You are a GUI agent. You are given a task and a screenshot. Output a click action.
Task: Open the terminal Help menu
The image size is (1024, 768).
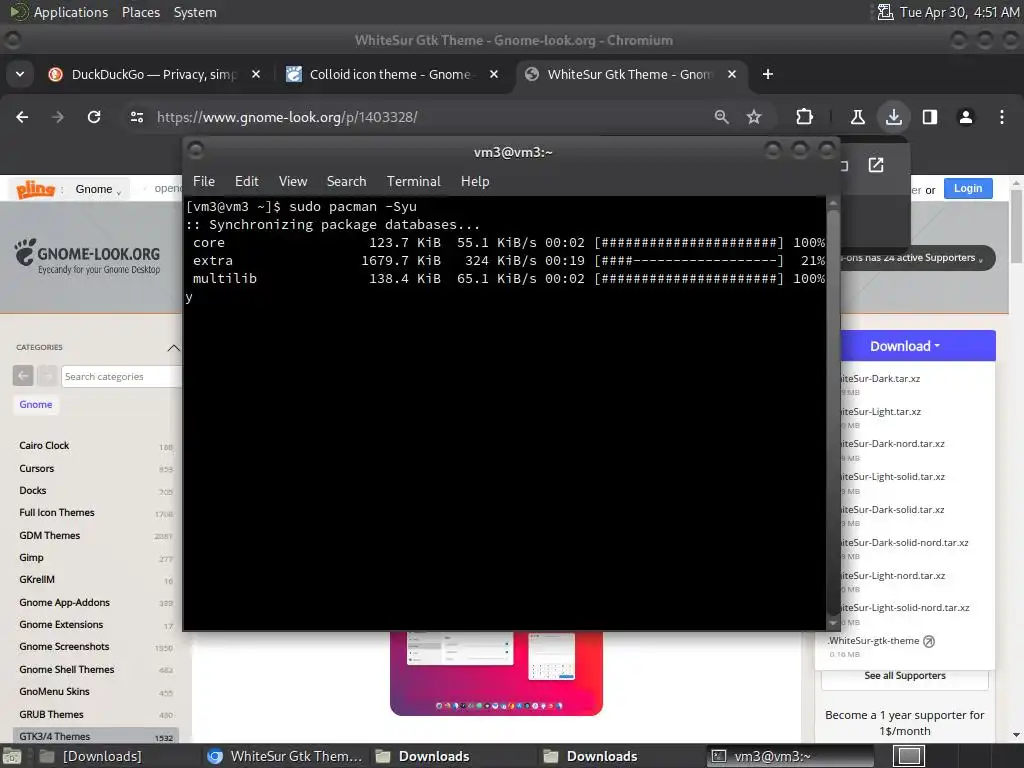[x=475, y=182]
